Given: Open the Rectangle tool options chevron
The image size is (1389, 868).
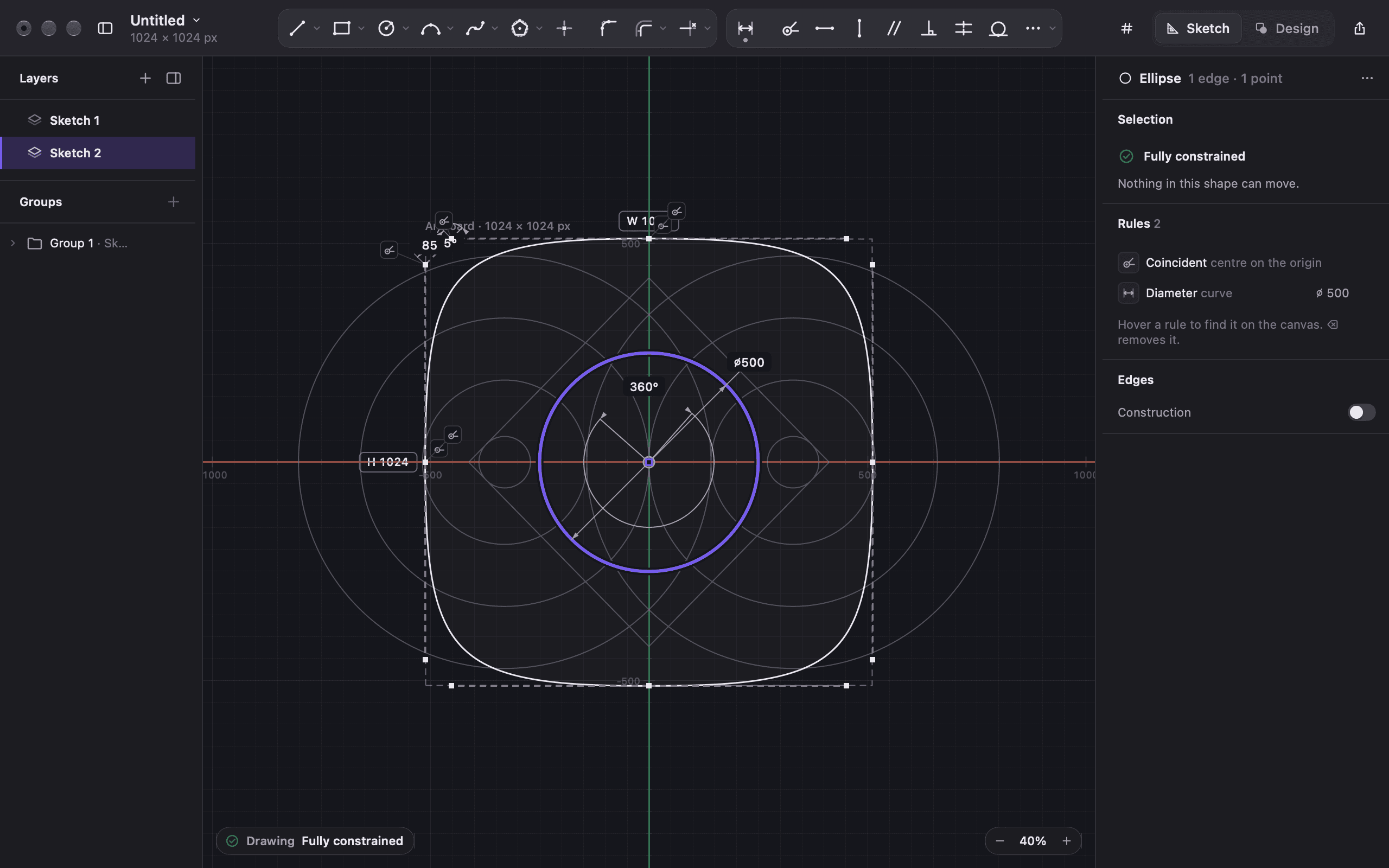Looking at the screenshot, I should [x=361, y=28].
